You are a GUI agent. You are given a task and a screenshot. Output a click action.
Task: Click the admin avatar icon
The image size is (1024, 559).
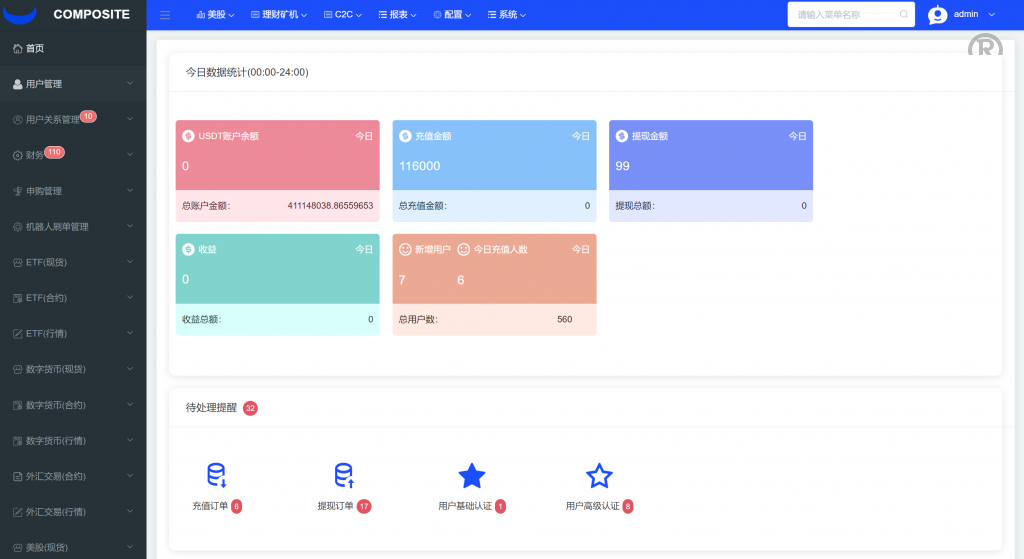coord(937,15)
